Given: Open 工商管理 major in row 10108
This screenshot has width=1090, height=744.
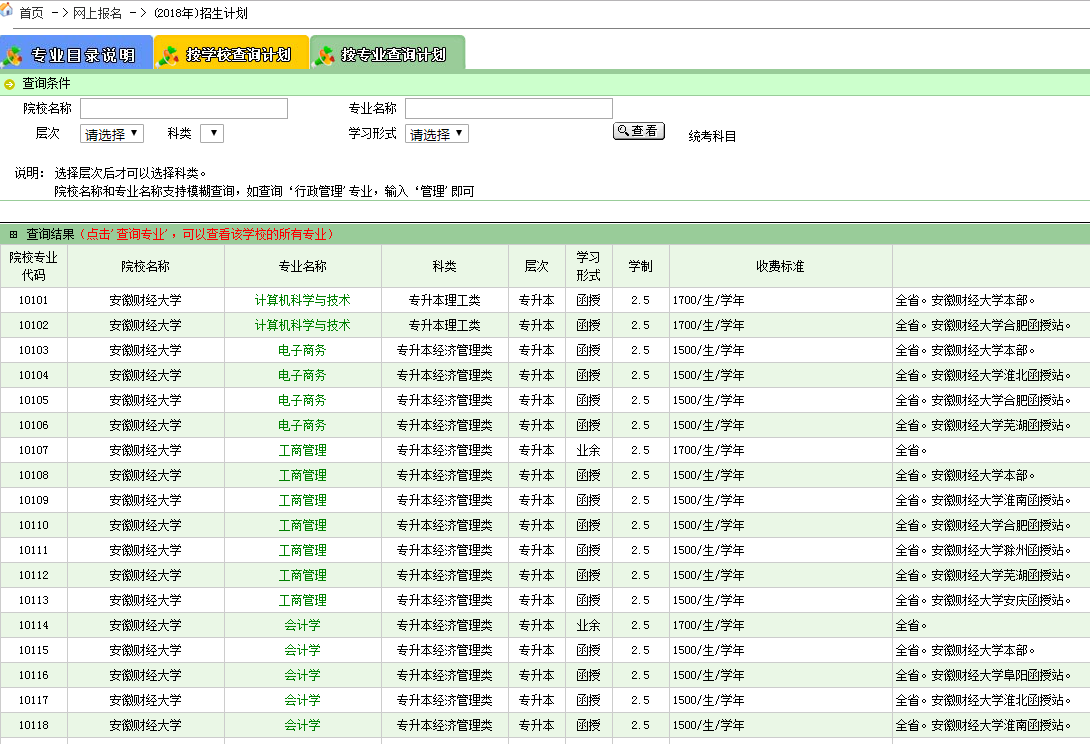Looking at the screenshot, I should coord(302,476).
